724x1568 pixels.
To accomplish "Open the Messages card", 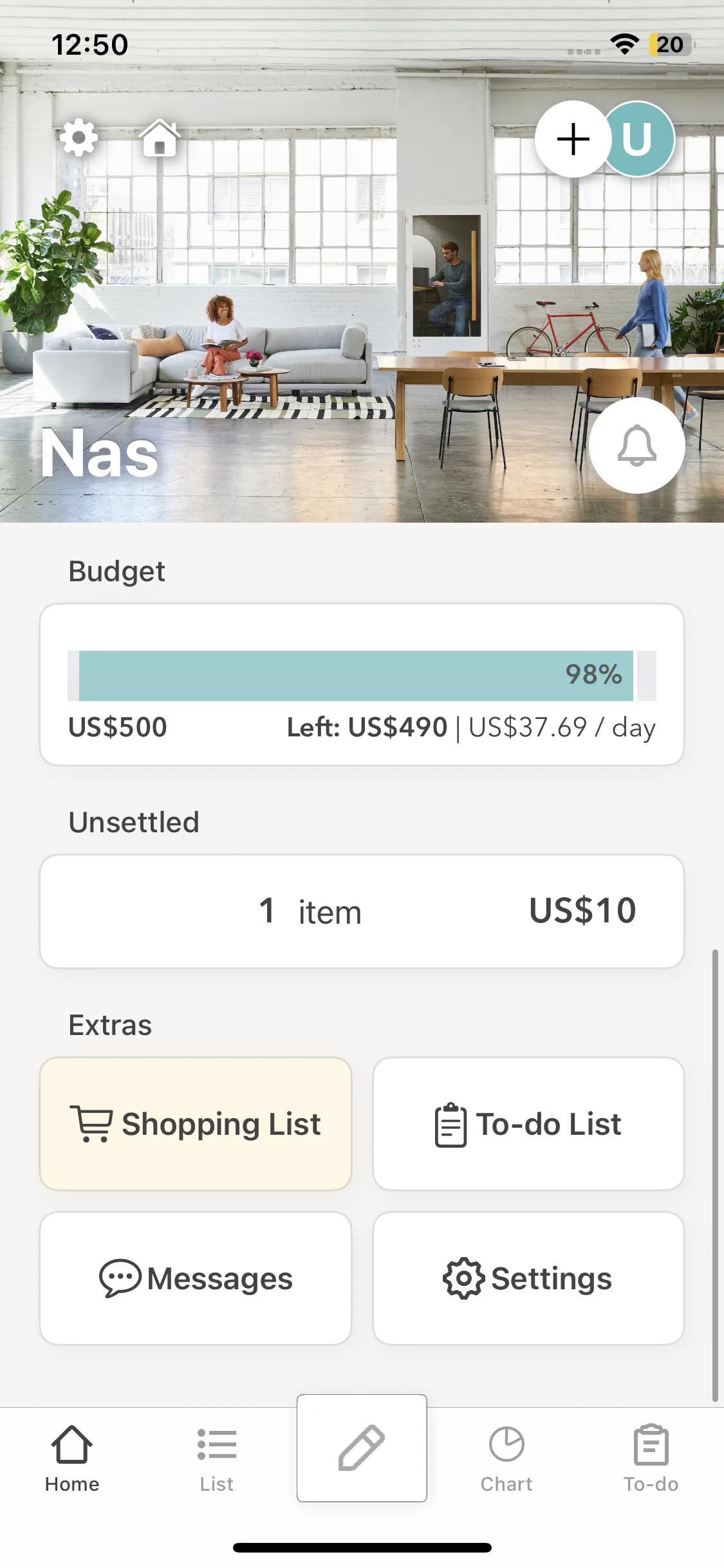I will point(196,1278).
